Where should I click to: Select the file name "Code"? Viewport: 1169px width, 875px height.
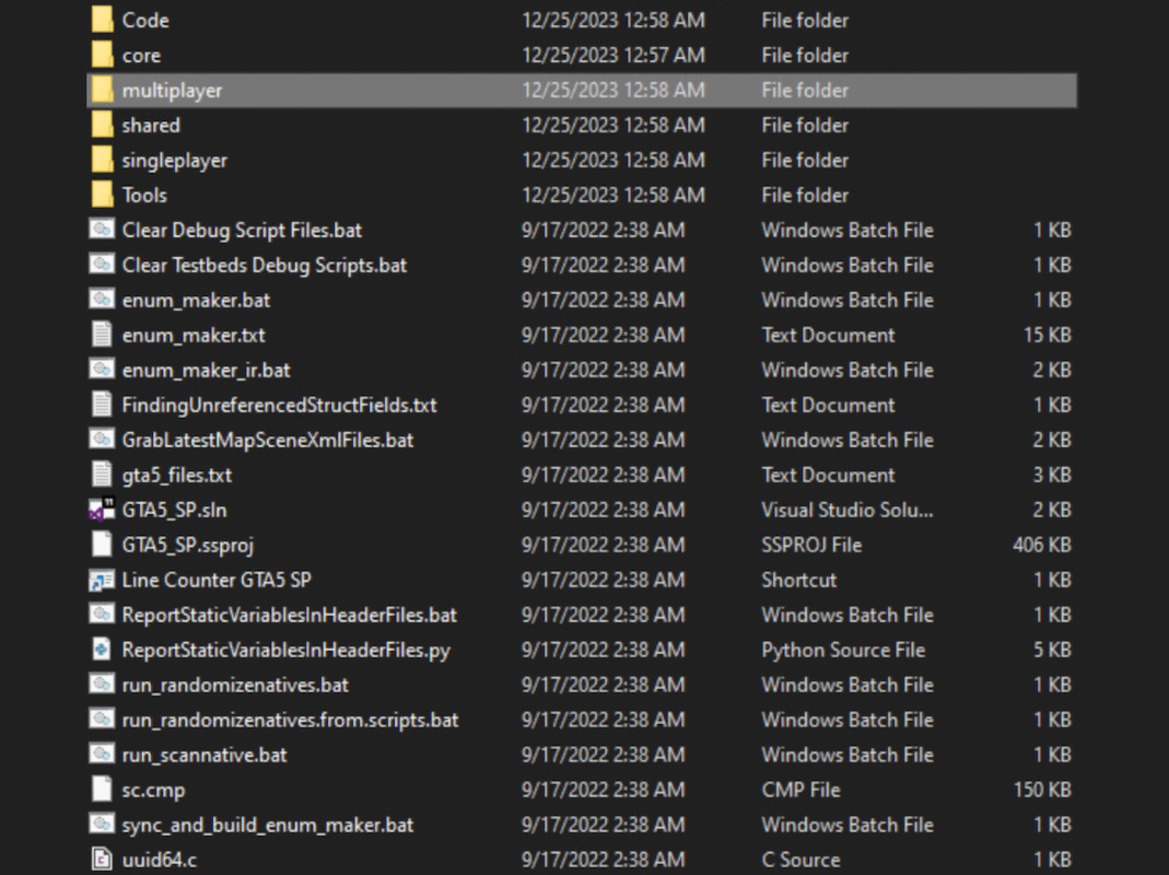click(x=145, y=20)
